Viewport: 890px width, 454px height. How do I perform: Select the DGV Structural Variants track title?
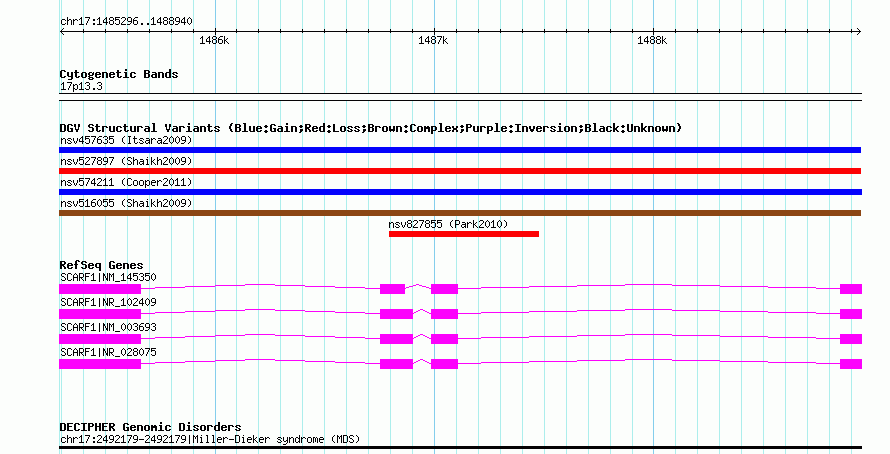click(x=370, y=128)
